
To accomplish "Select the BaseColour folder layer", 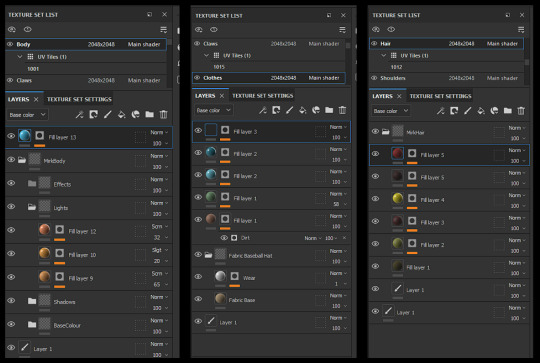I will click(89, 325).
